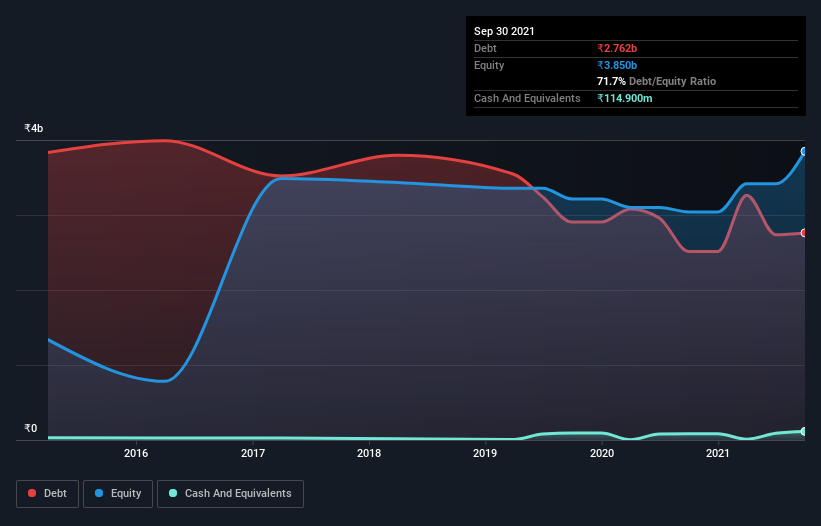
Task: Click the teal Cash And Equivalents legend dot
Action: point(173,493)
